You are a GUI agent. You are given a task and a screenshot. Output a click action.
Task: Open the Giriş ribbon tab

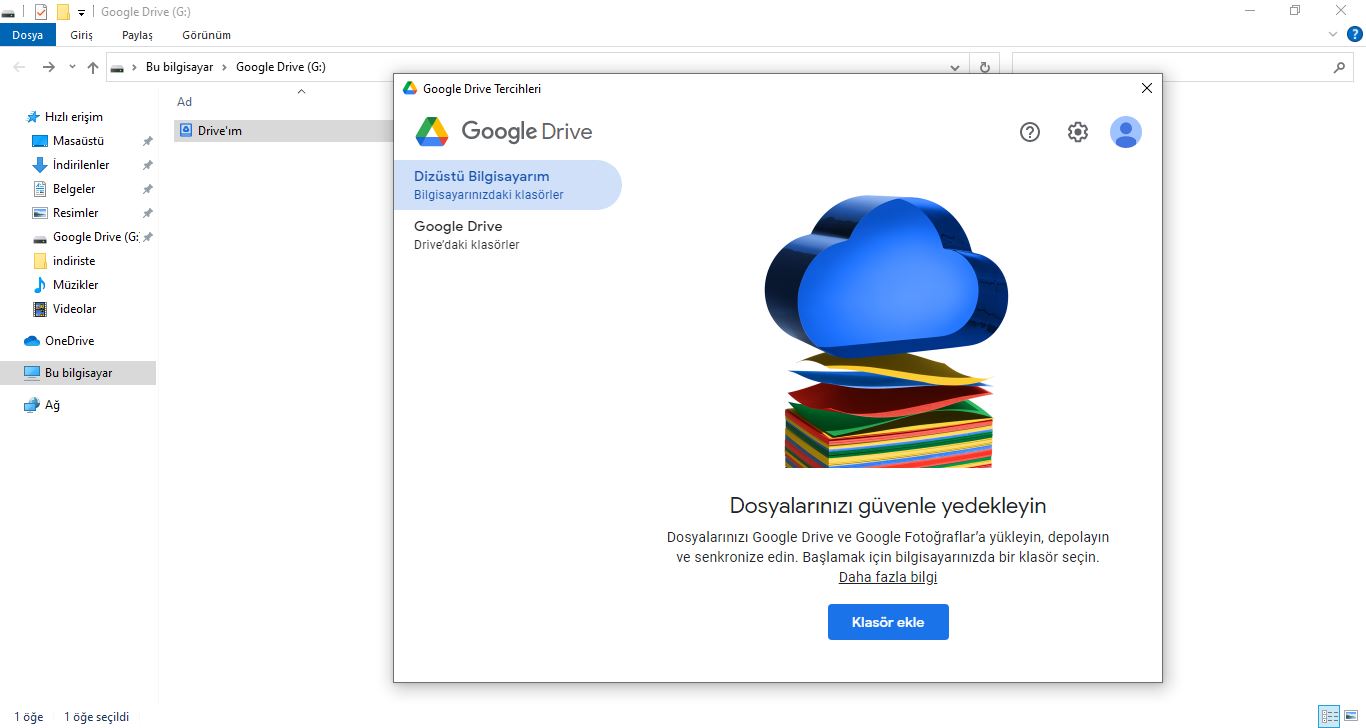click(x=82, y=35)
